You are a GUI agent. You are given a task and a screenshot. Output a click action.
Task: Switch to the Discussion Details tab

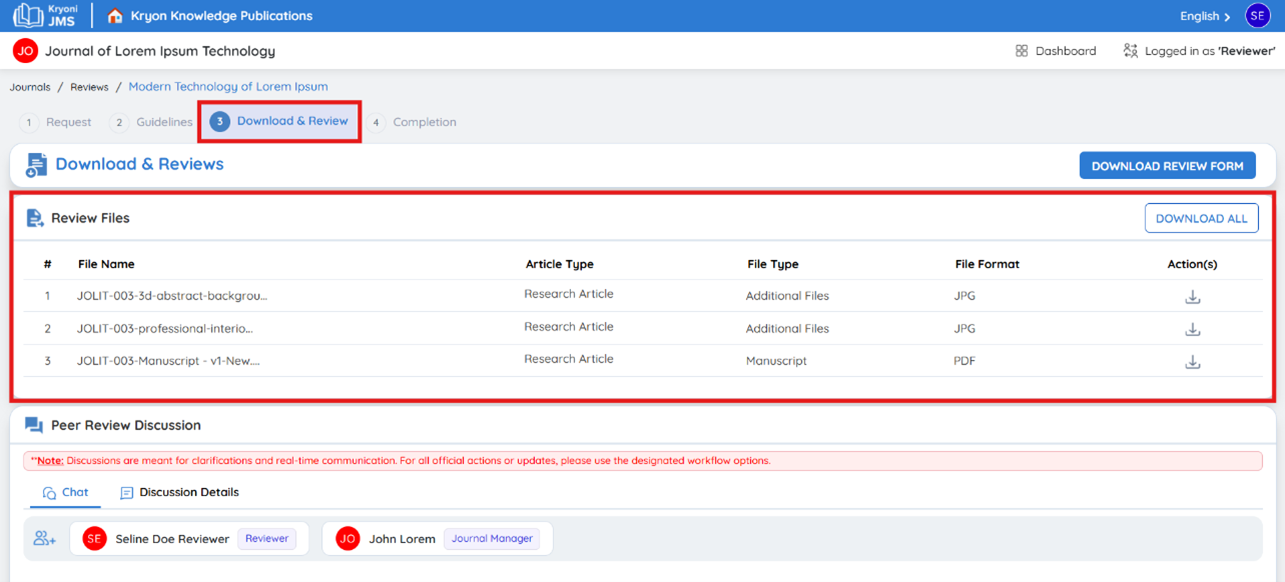click(x=180, y=492)
